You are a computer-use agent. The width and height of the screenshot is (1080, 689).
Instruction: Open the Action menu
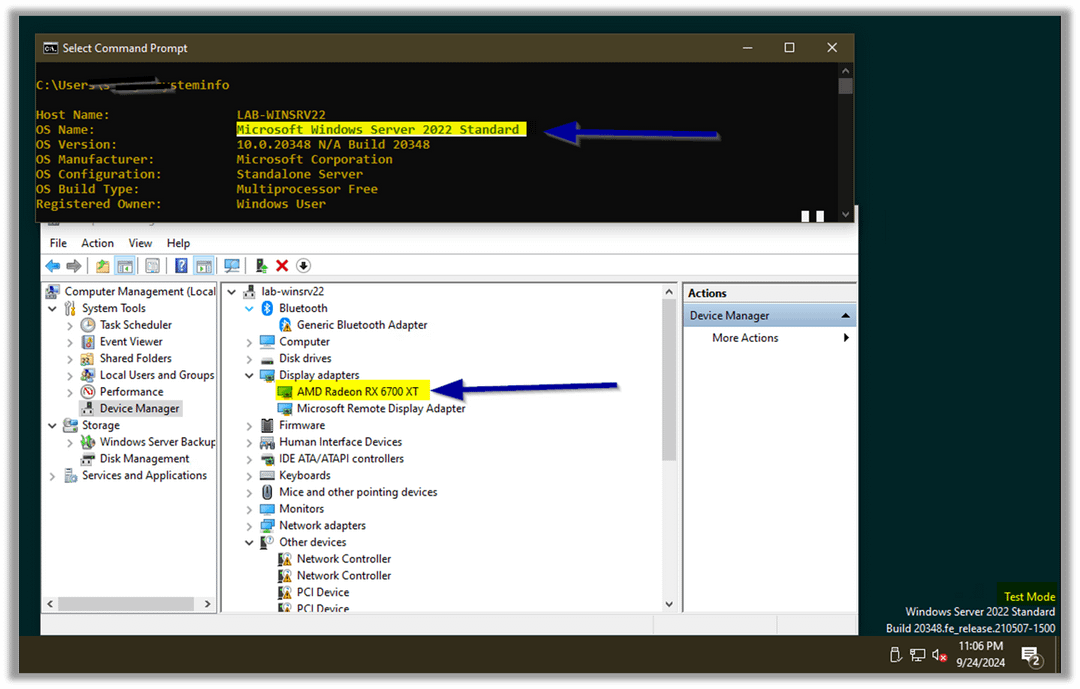pos(97,243)
